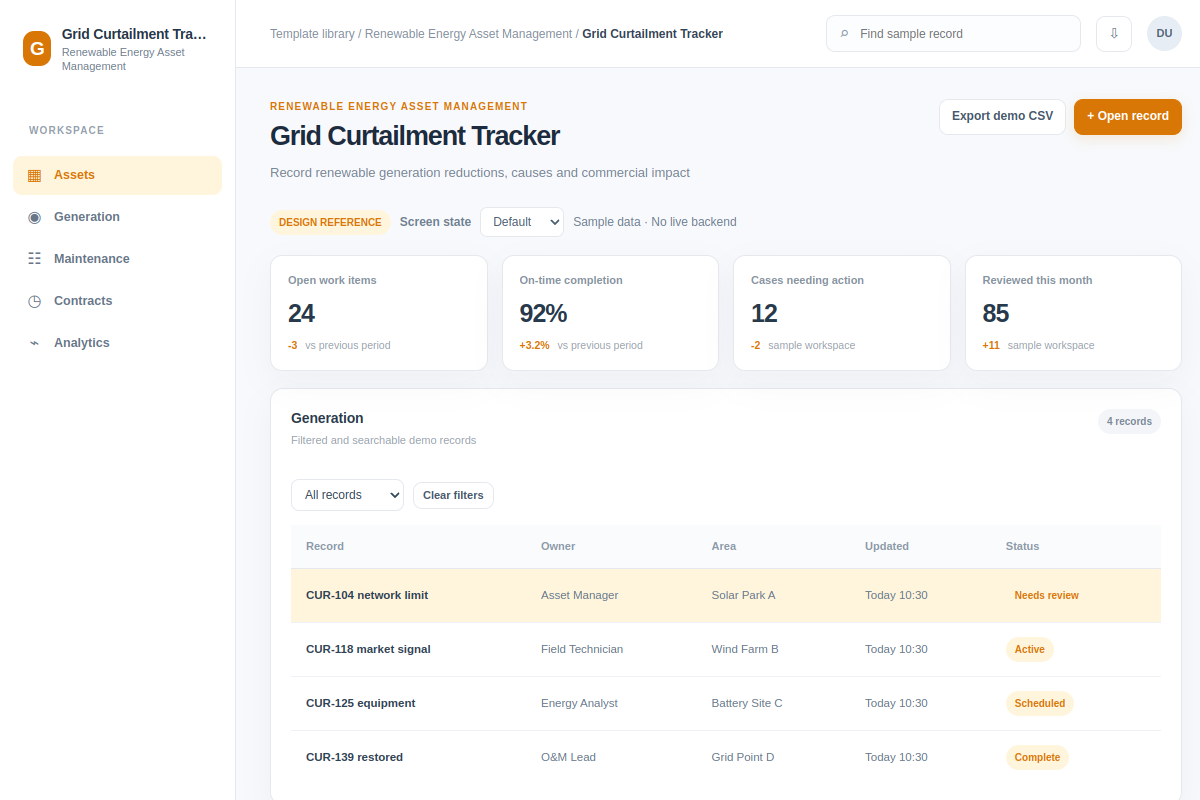1200x800 pixels.
Task: Go to the Generation menu item
Action: [x=117, y=217]
